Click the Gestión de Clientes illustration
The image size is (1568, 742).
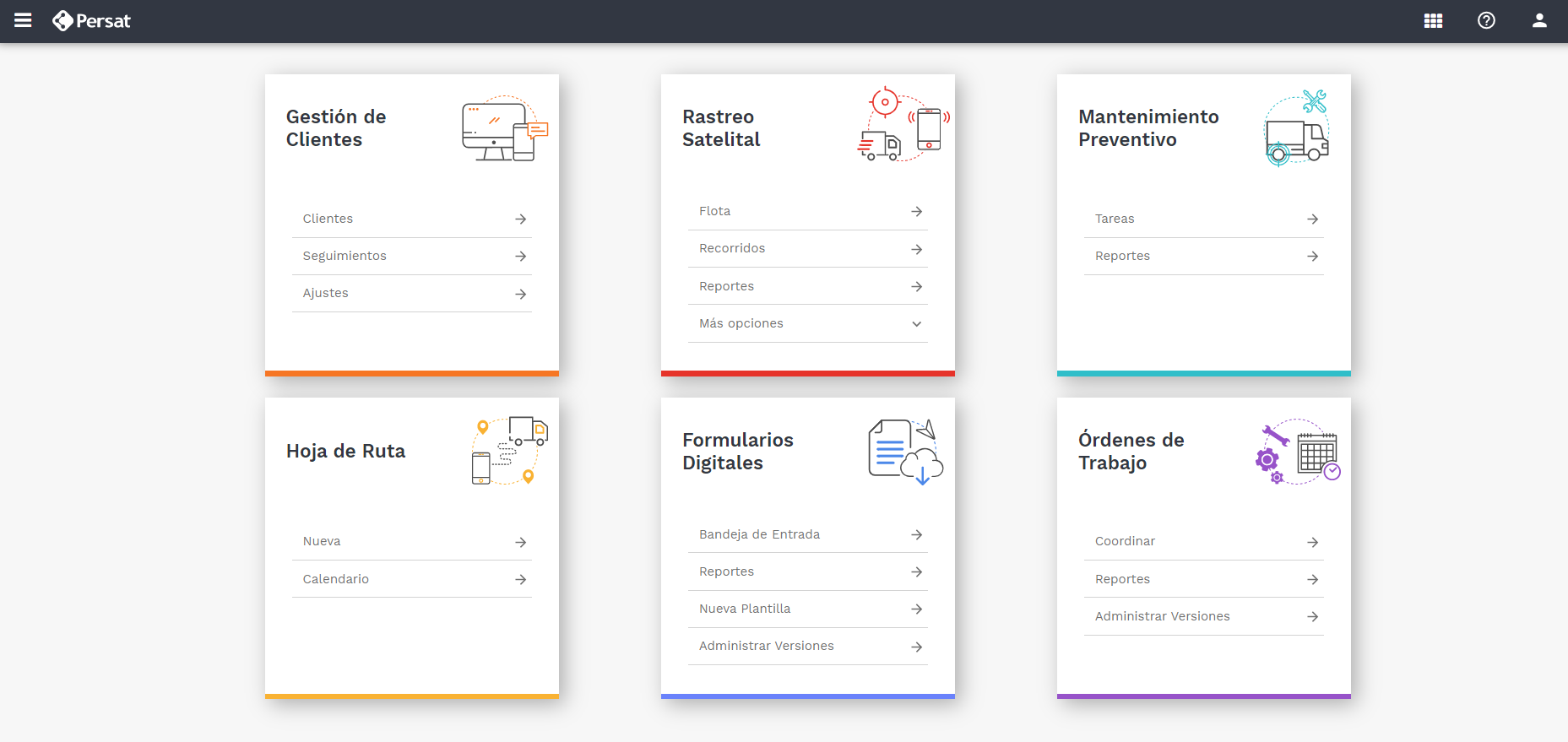point(505,128)
